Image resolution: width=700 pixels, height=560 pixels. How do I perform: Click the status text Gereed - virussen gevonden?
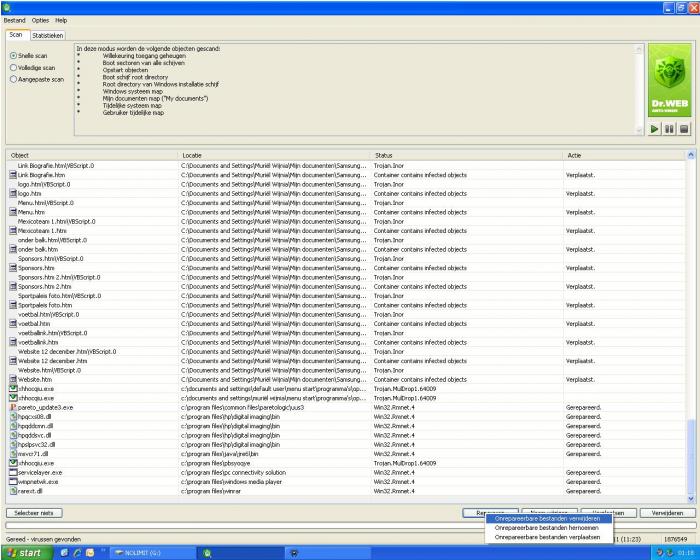coord(43,539)
